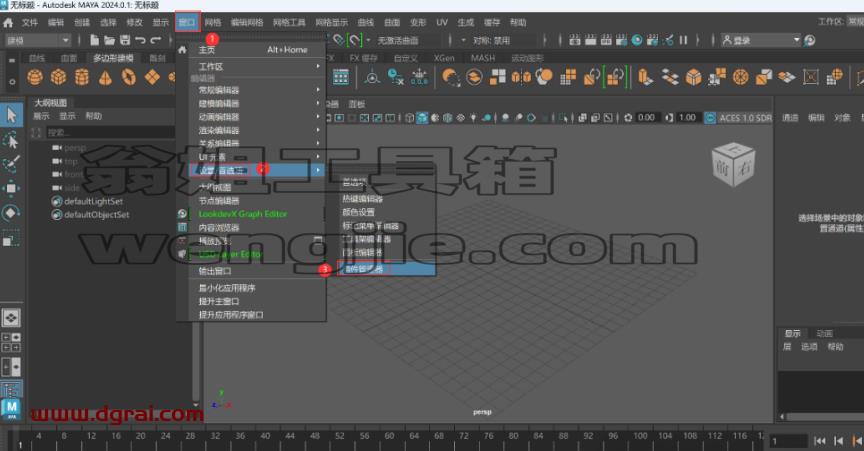Viewport: 864px width, 451px height.
Task: Switch to the 多边形建模 shelf tab
Action: [114, 58]
